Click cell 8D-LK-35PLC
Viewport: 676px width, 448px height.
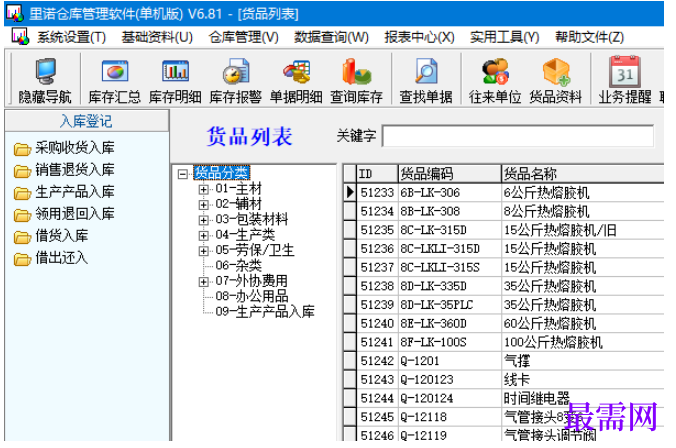tap(449, 305)
